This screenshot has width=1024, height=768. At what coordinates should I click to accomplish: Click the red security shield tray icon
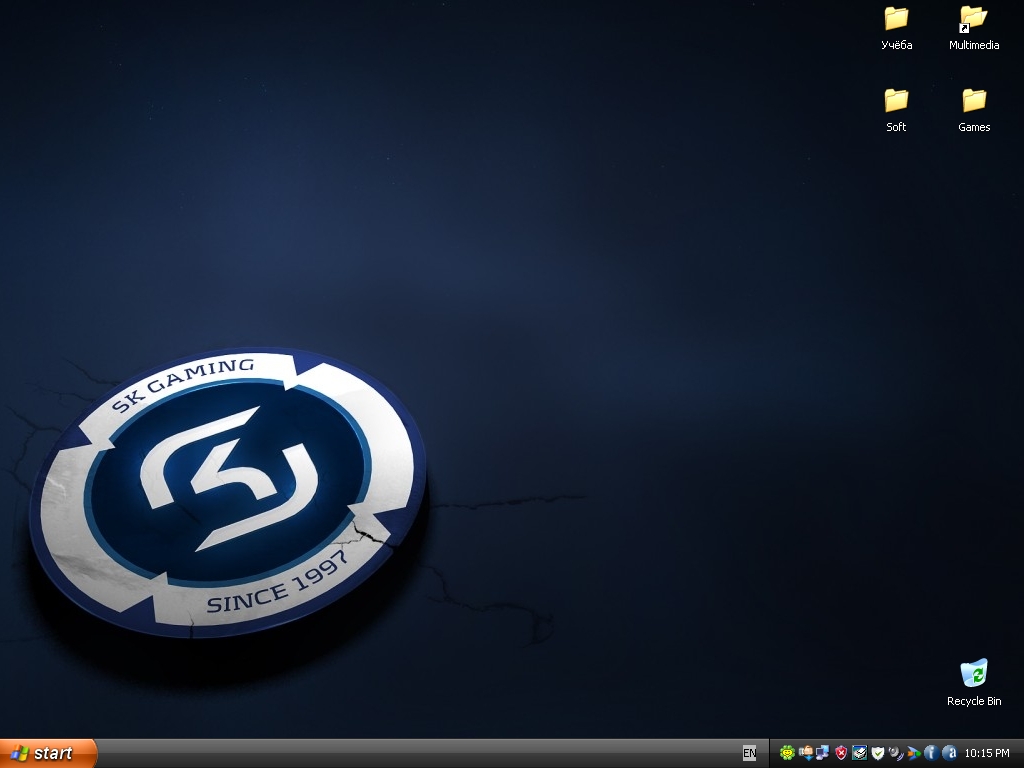(841, 752)
